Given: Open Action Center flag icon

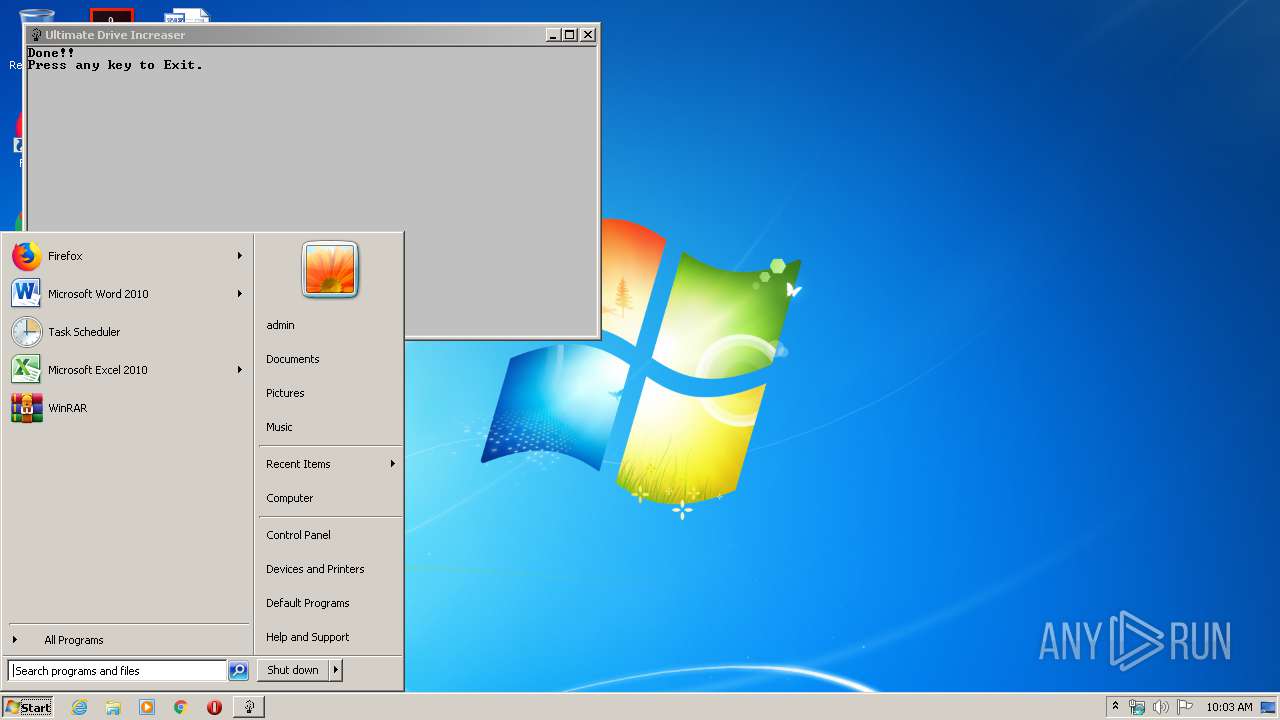Looking at the screenshot, I should (x=1184, y=707).
